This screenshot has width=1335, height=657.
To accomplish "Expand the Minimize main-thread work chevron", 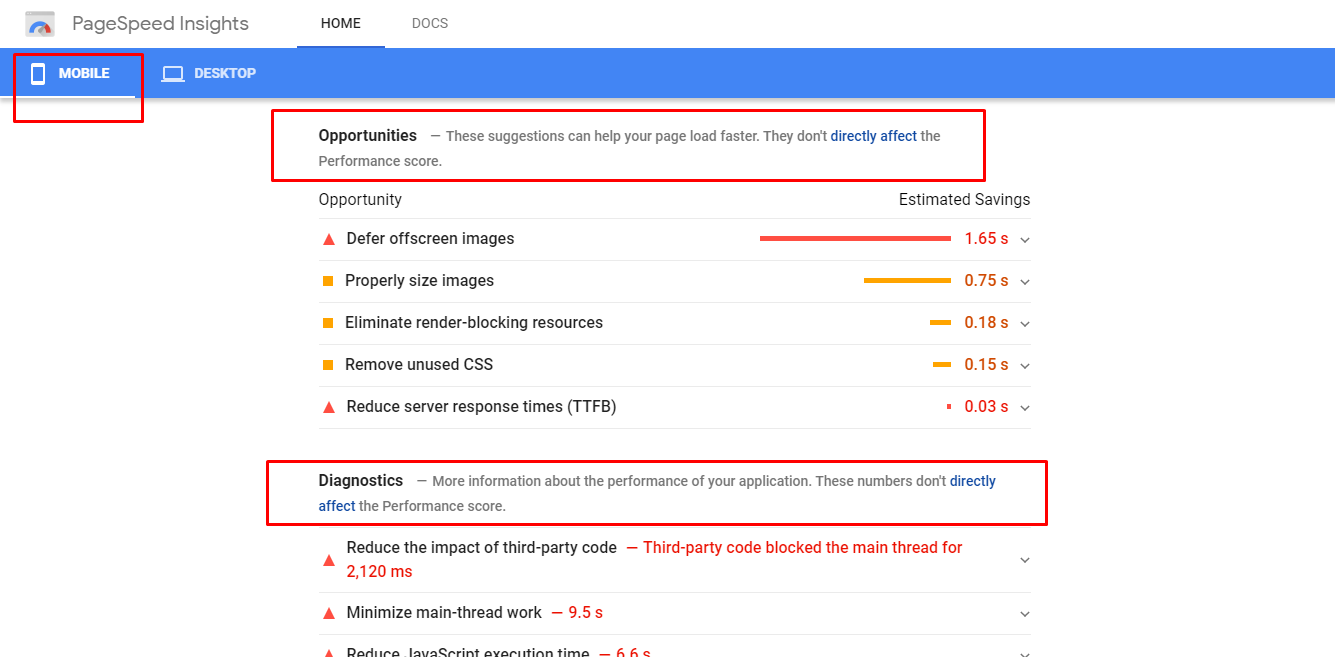I will coord(1025,614).
